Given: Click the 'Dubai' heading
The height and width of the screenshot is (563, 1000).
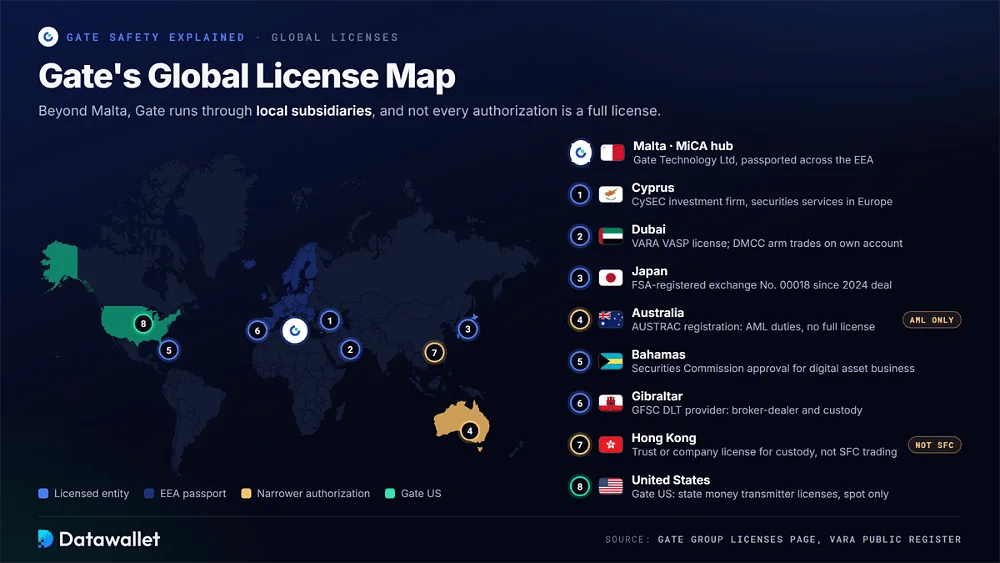Looking at the screenshot, I should tap(649, 230).
